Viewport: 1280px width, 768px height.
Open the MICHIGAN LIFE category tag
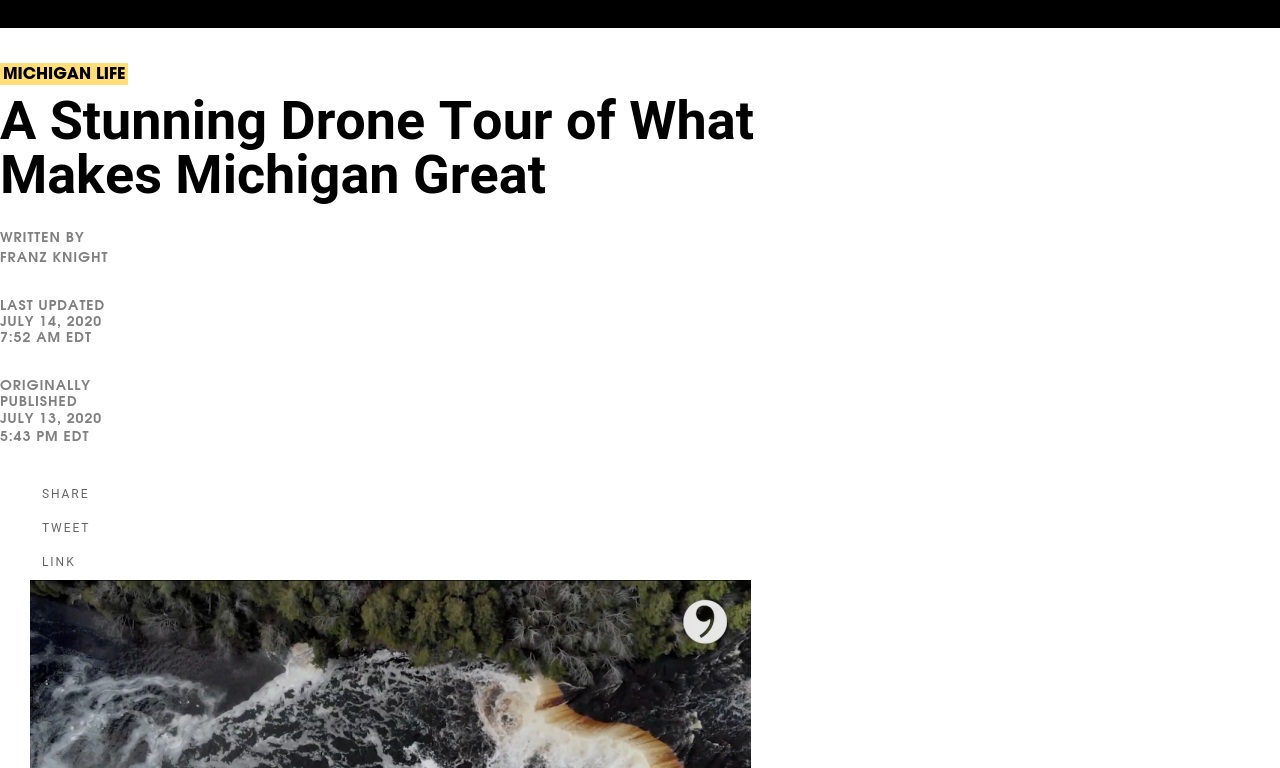[64, 74]
